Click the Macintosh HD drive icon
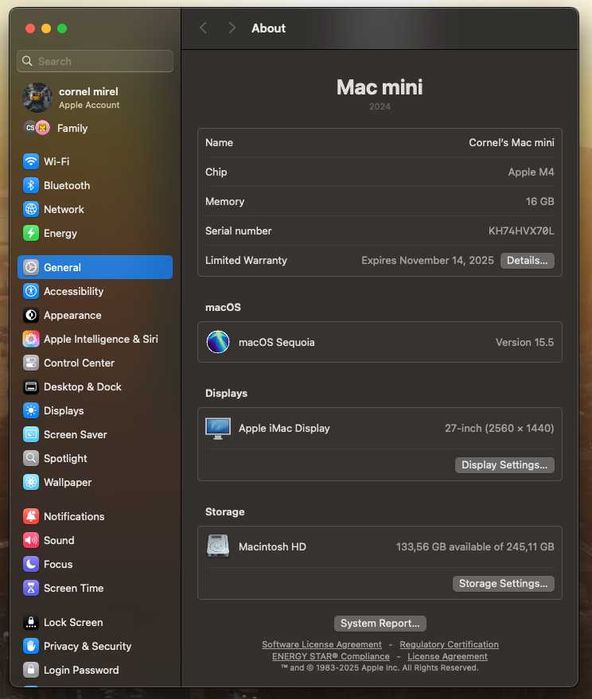This screenshot has height=699, width=592. click(218, 546)
